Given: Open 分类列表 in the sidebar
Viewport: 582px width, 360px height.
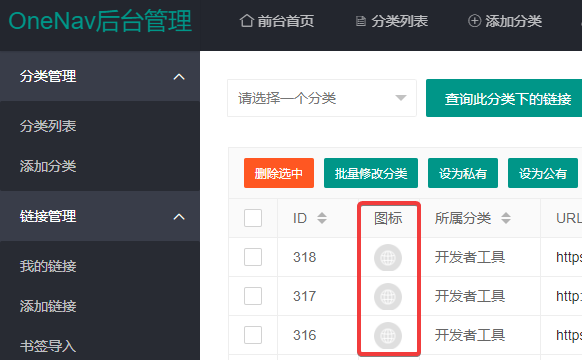Looking at the screenshot, I should point(48,126).
